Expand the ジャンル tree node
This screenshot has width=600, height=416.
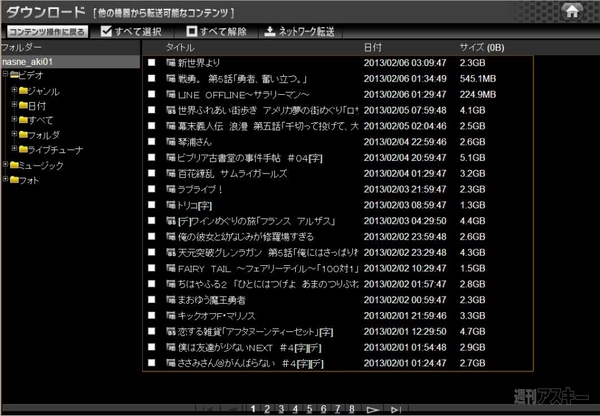14,90
